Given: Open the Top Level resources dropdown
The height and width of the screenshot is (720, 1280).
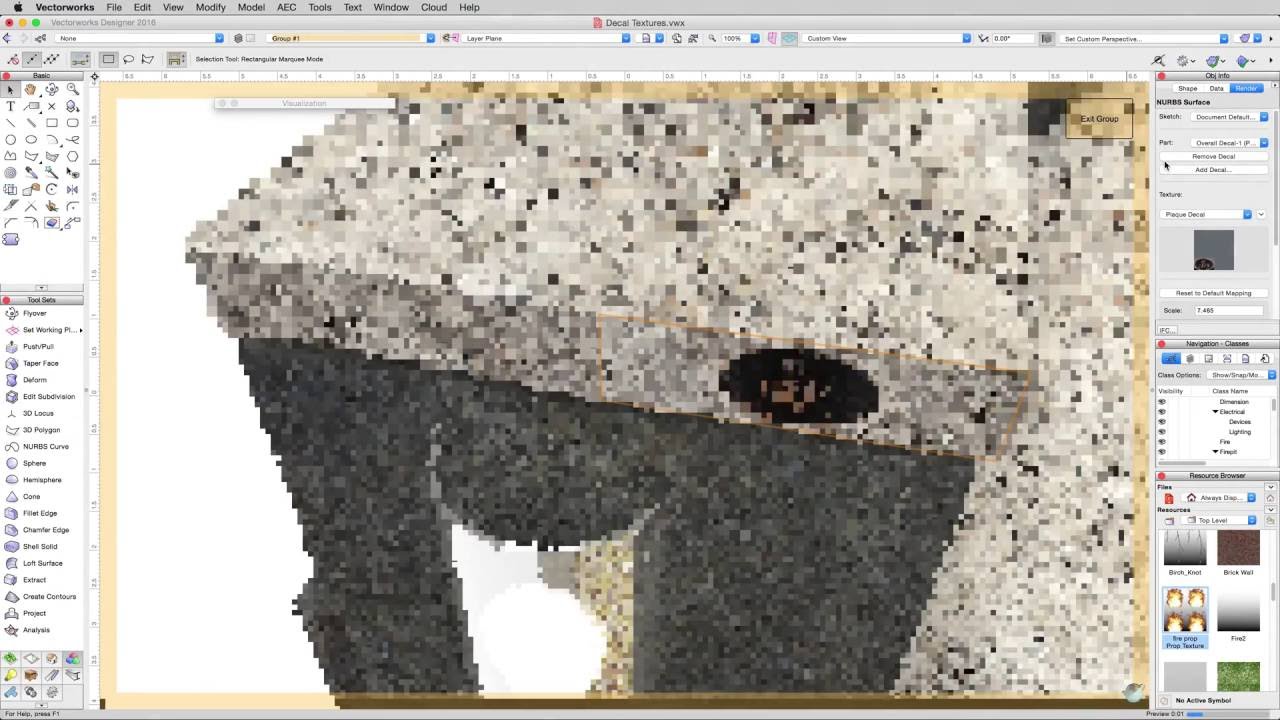Looking at the screenshot, I should pos(1219,521).
